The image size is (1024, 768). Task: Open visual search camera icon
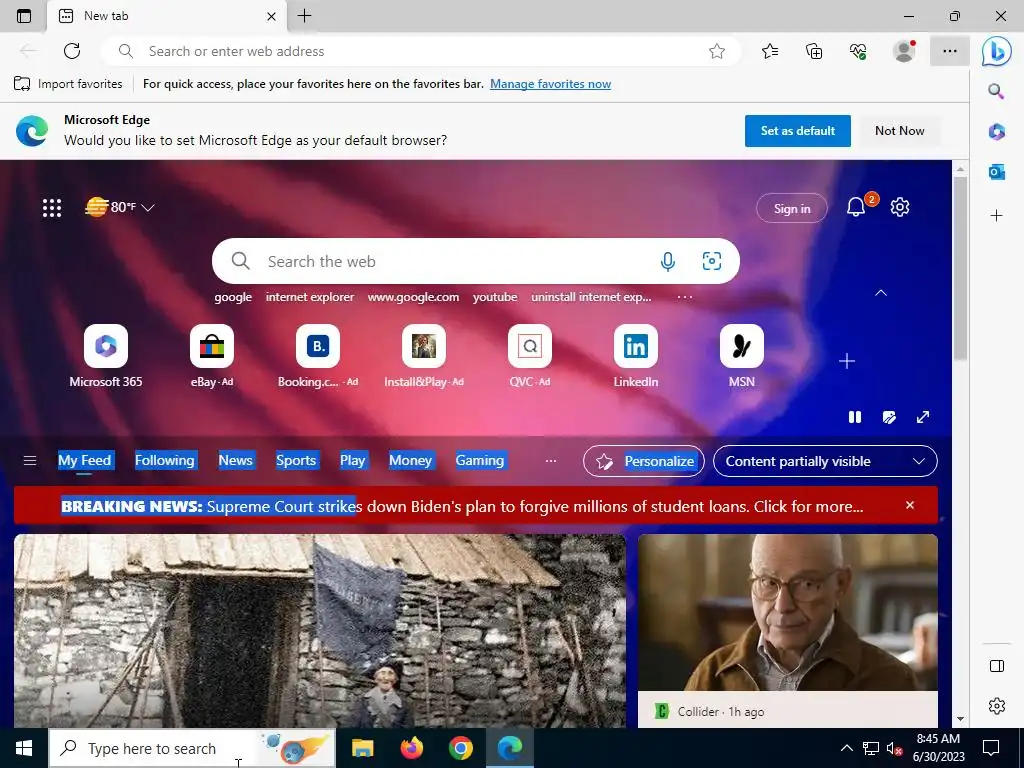point(712,261)
